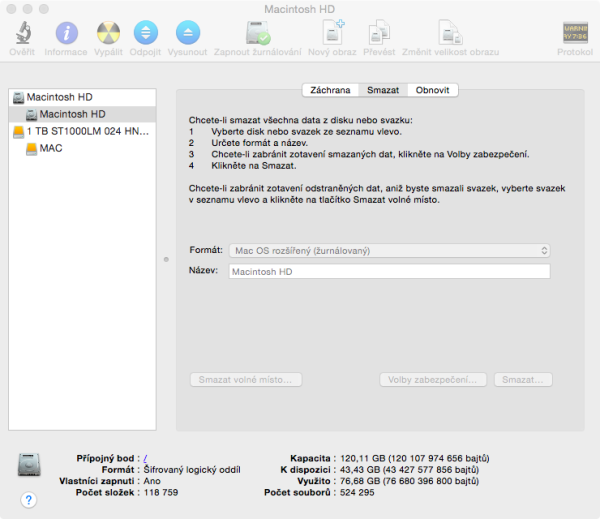
Task: Switch to the Záchrana tab
Action: coord(330,90)
